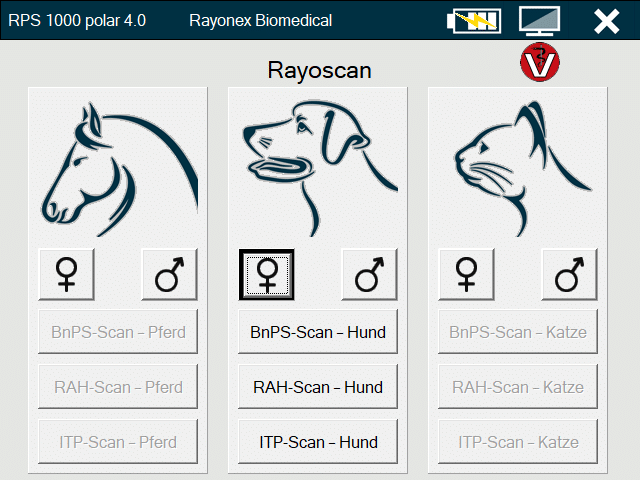640x480 pixels.
Task: Select female dog gender button
Action: point(267,274)
